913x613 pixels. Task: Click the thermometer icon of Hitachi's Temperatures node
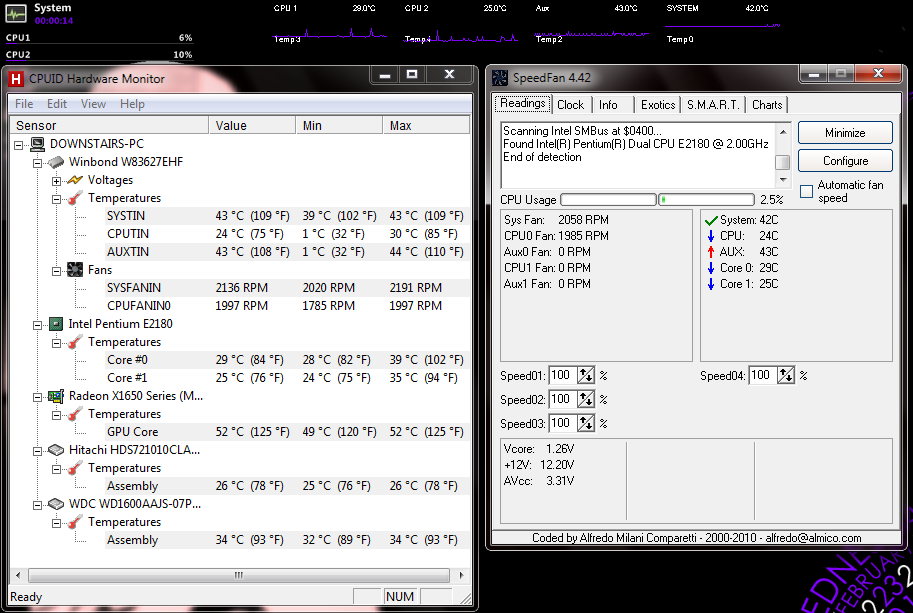click(x=75, y=468)
